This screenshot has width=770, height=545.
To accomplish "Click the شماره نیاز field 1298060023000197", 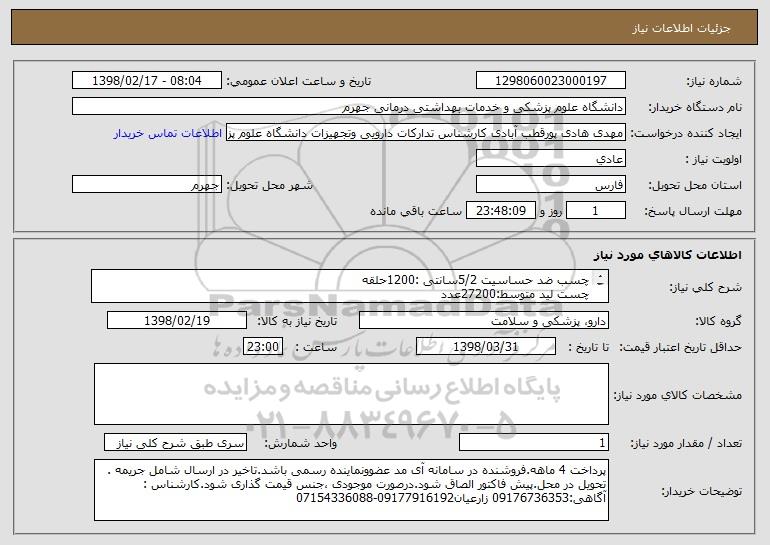I will point(550,80).
